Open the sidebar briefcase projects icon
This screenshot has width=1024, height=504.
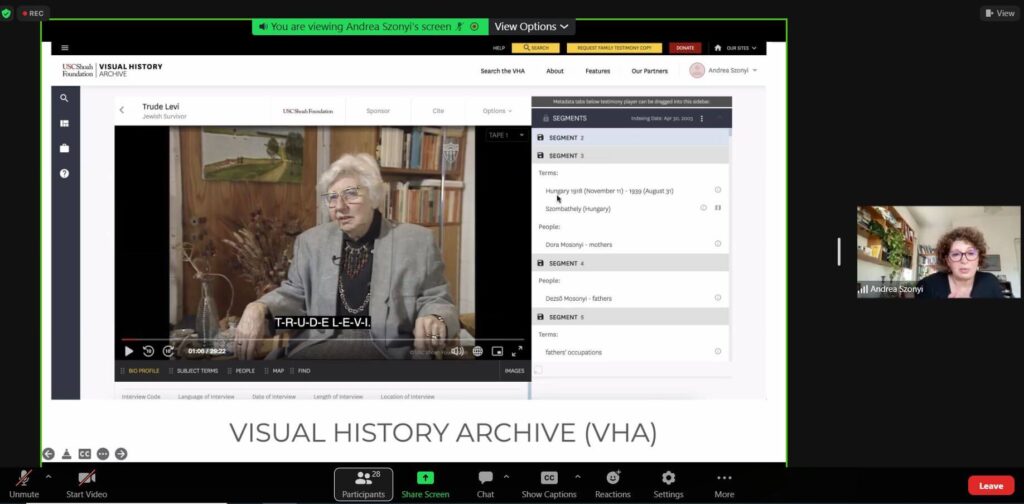[64, 148]
